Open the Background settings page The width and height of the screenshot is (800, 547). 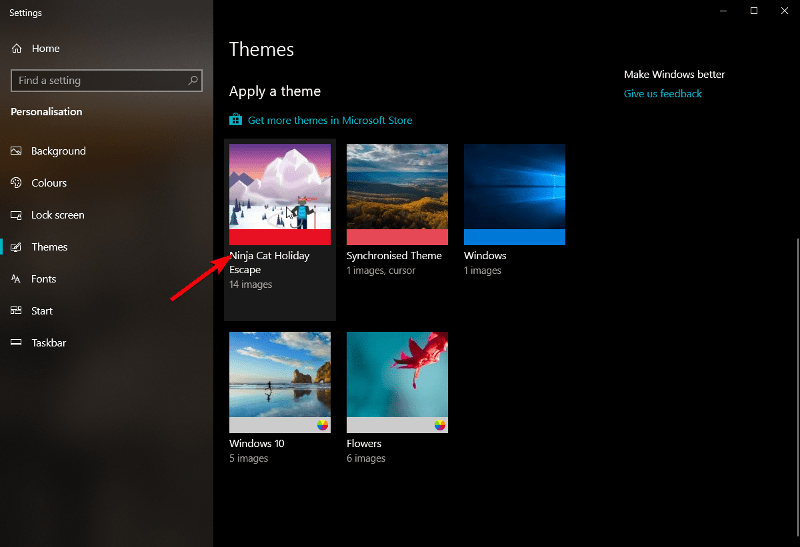(x=106, y=151)
